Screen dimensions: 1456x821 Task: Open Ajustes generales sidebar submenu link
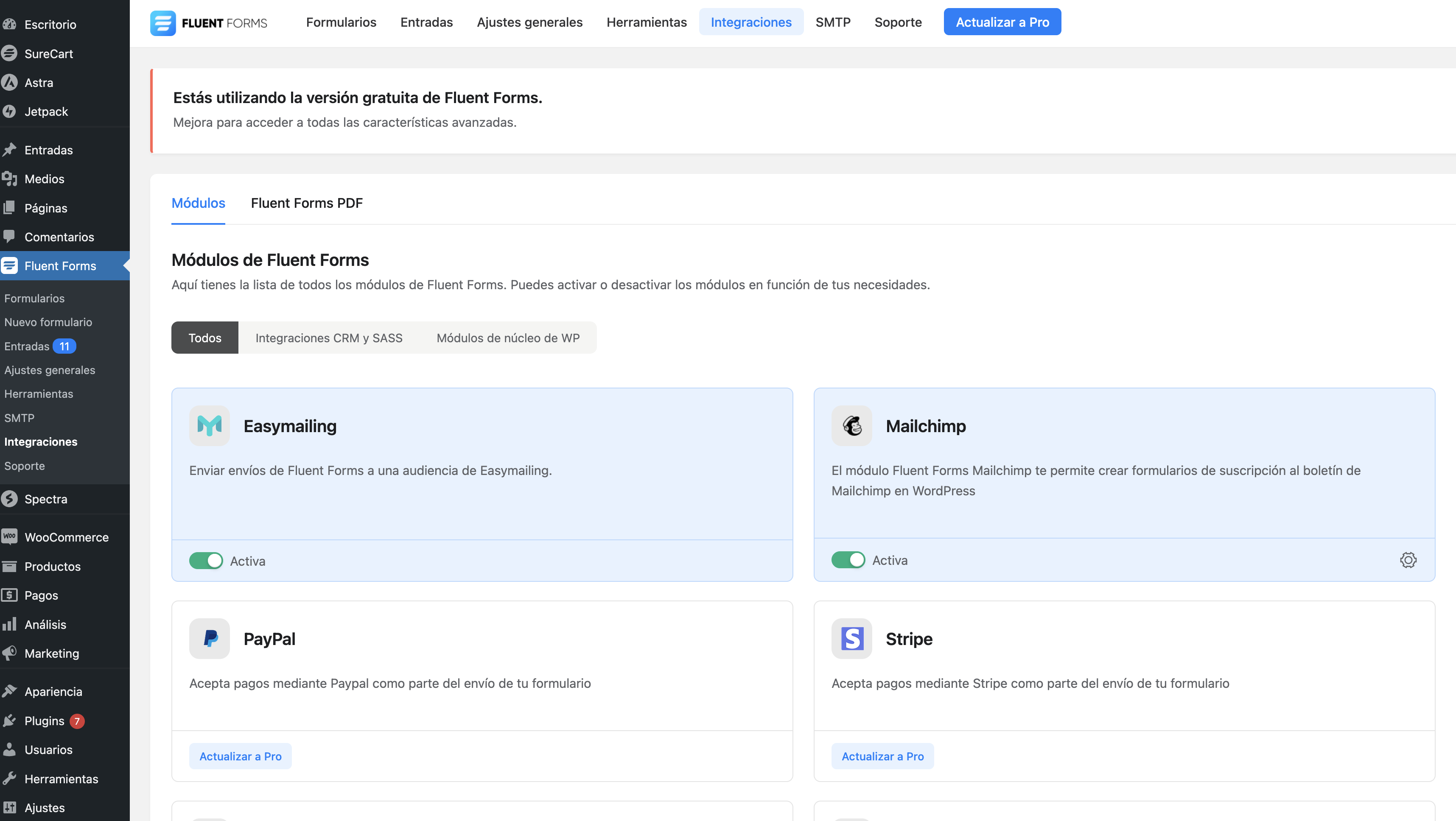tap(50, 370)
